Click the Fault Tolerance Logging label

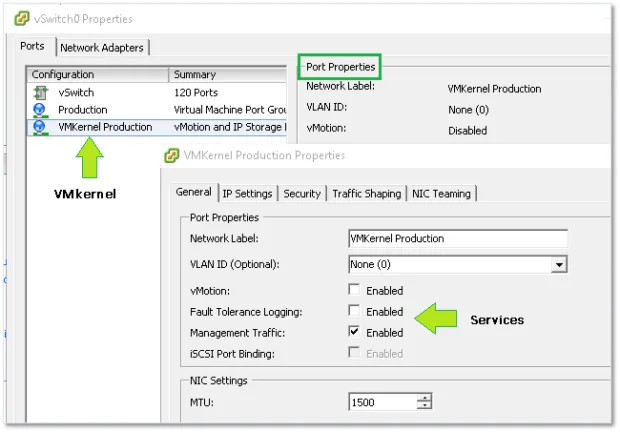click(x=246, y=312)
